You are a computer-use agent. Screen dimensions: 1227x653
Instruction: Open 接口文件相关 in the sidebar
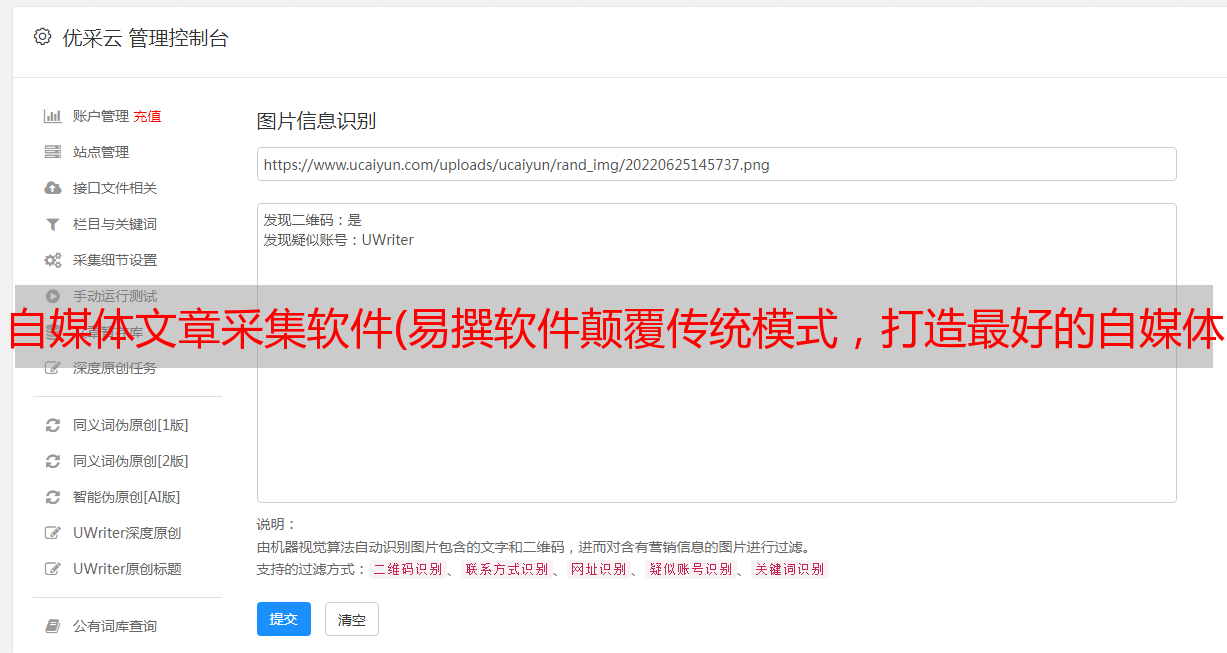pyautogui.click(x=115, y=188)
